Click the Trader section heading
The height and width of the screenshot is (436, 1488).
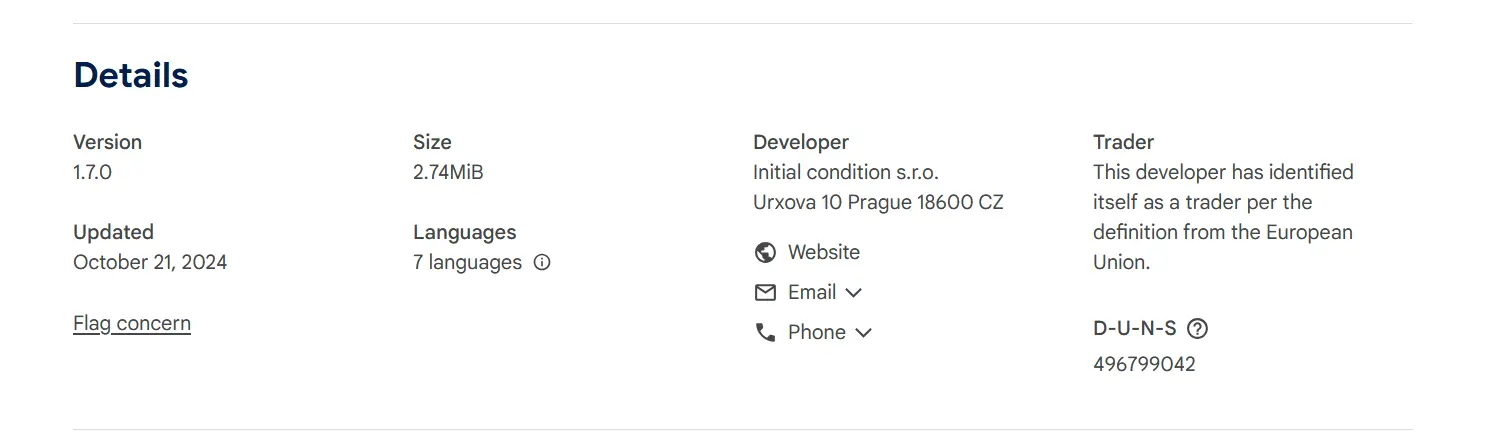1123,142
